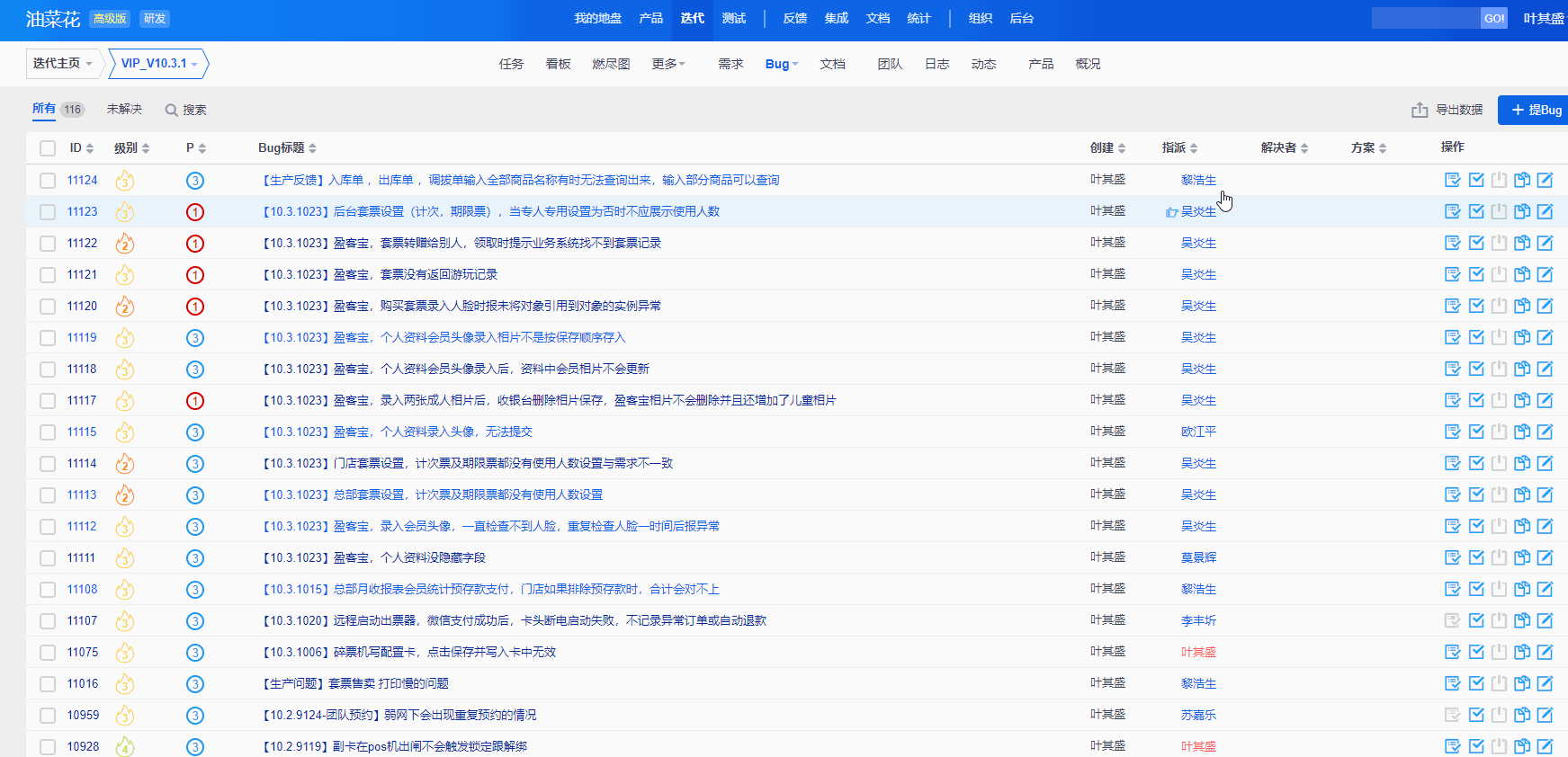The image size is (1568, 757).
Task: Click the export data icon
Action: (1420, 110)
